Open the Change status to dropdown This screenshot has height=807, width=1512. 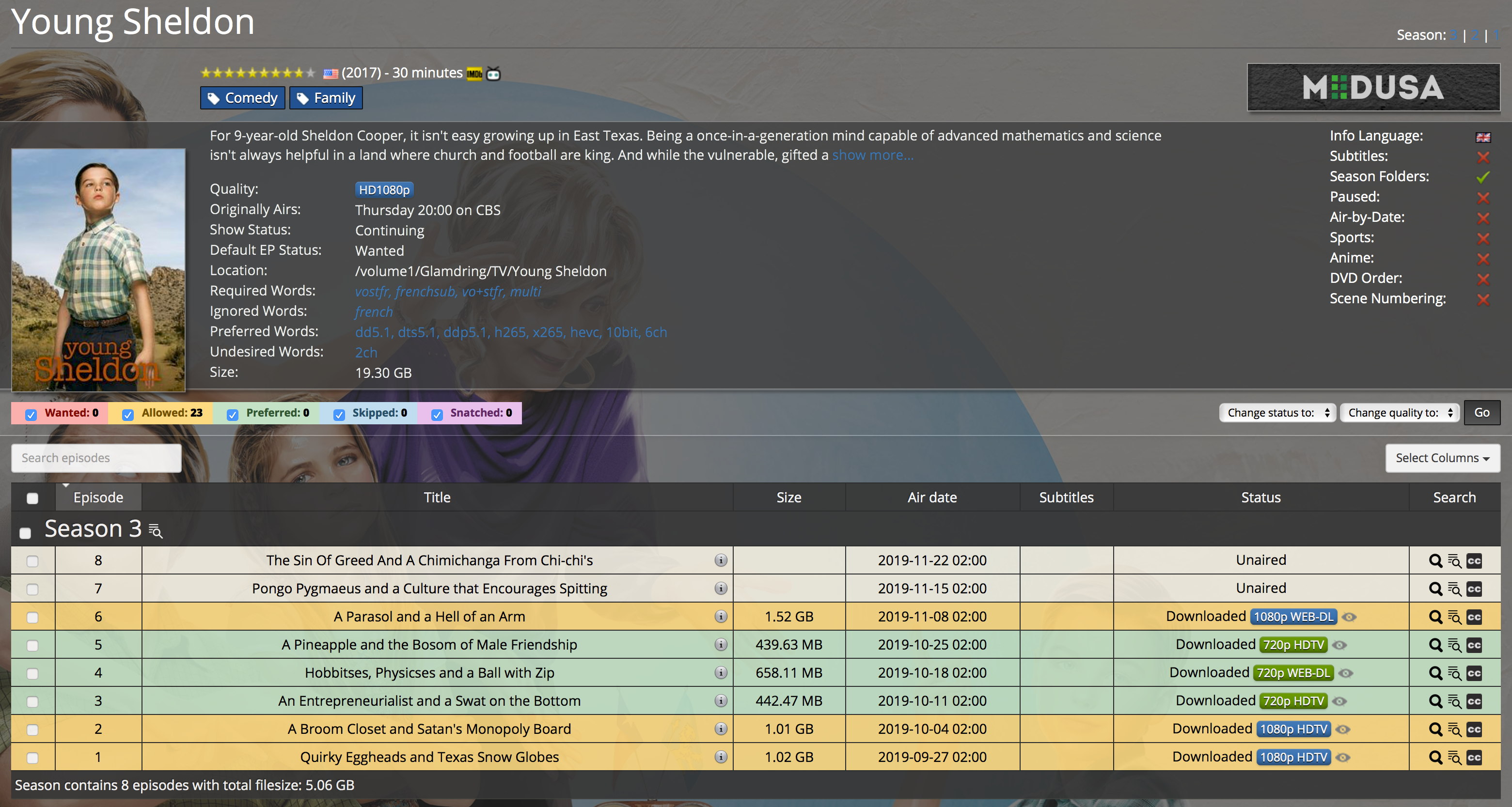pyautogui.click(x=1277, y=412)
